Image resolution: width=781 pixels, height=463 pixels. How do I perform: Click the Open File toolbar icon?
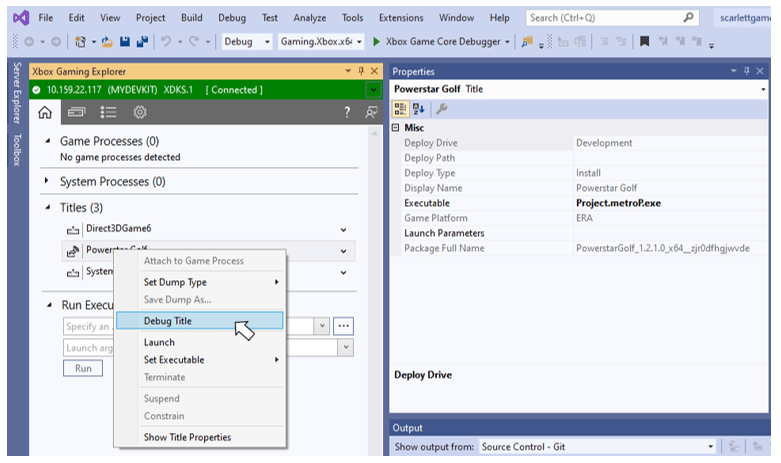pos(107,42)
